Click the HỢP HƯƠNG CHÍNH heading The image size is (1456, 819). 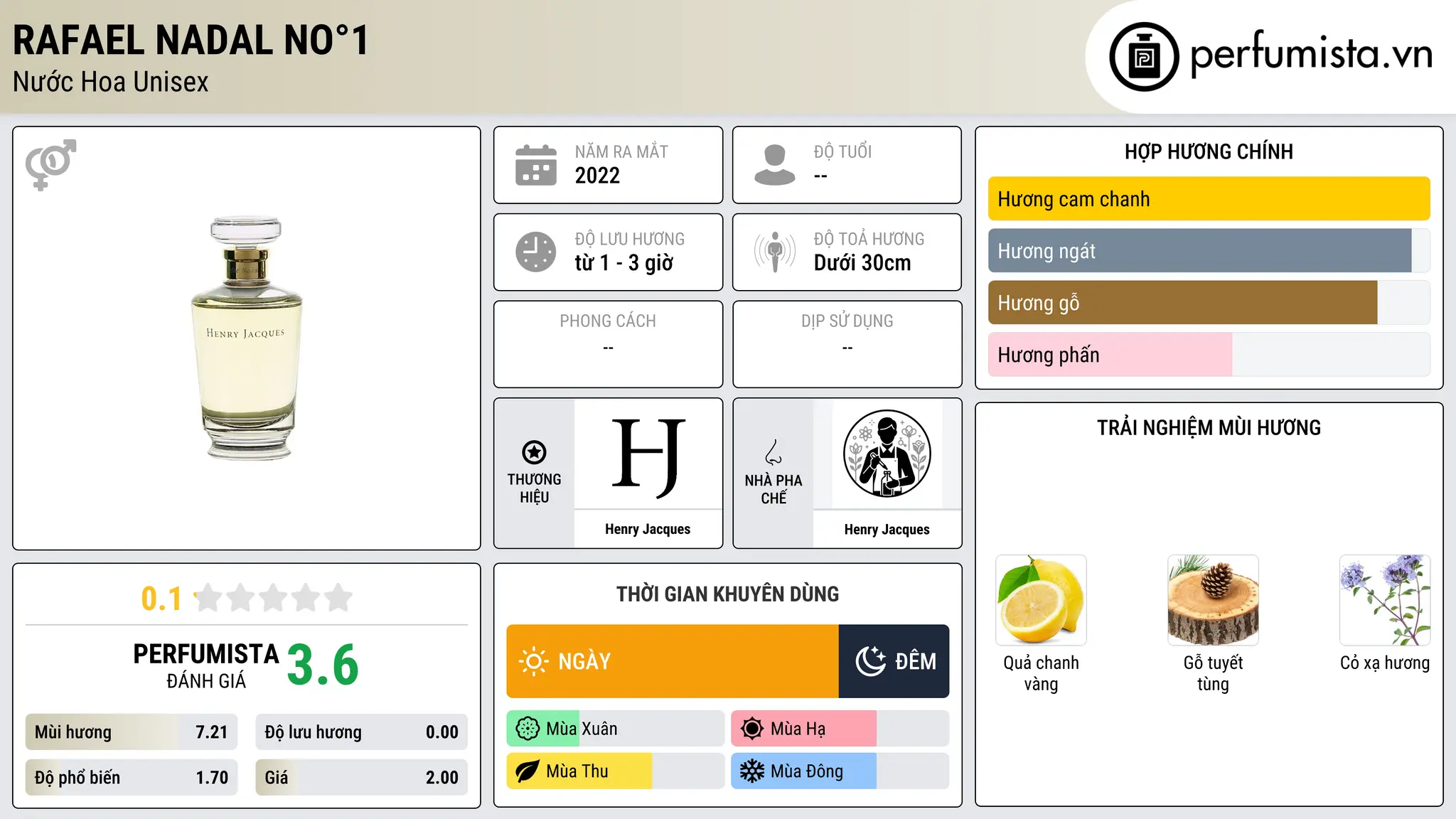[1209, 151]
